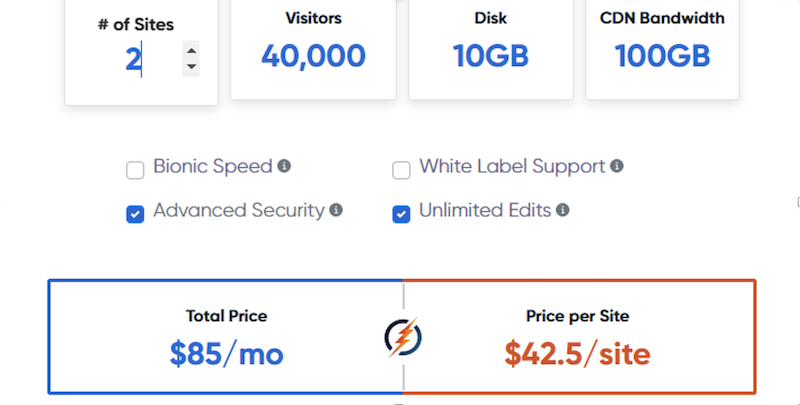This screenshot has height=405, width=800.
Task: Increase number of sites with the up arrow
Action: (191, 50)
